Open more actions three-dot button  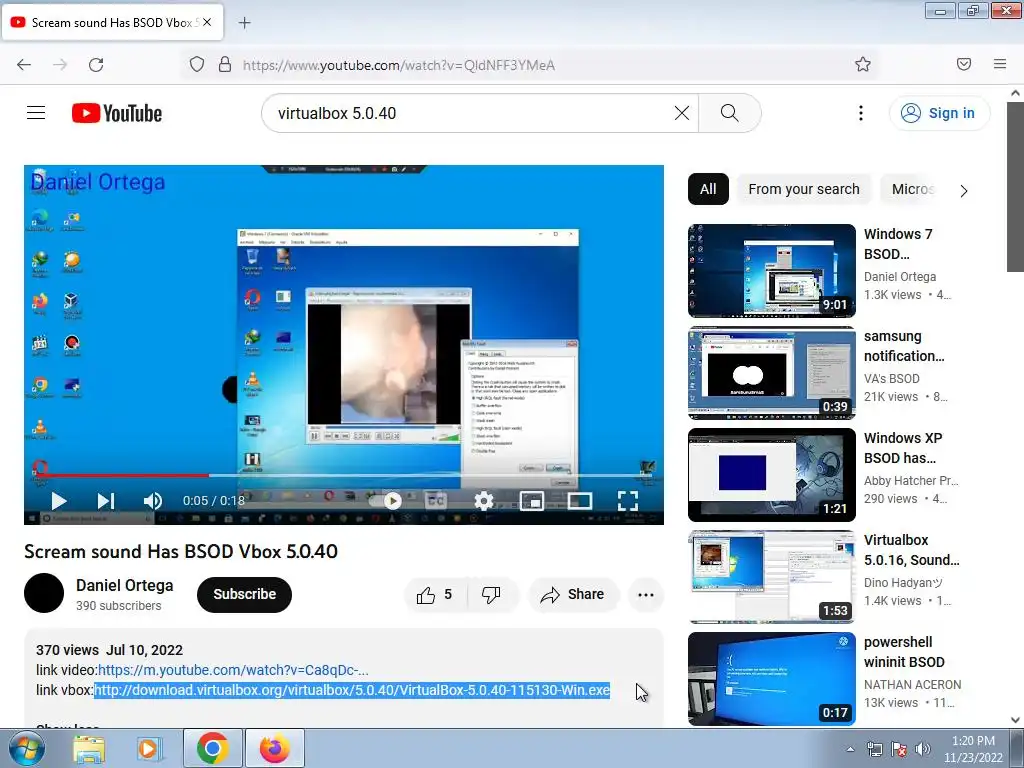coord(646,594)
